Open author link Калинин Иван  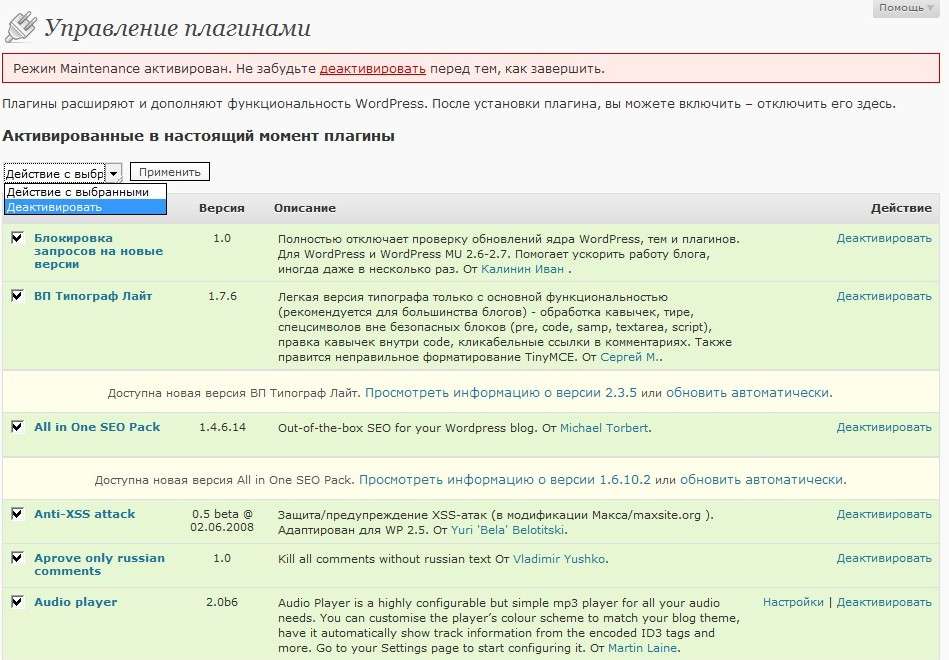[522, 269]
